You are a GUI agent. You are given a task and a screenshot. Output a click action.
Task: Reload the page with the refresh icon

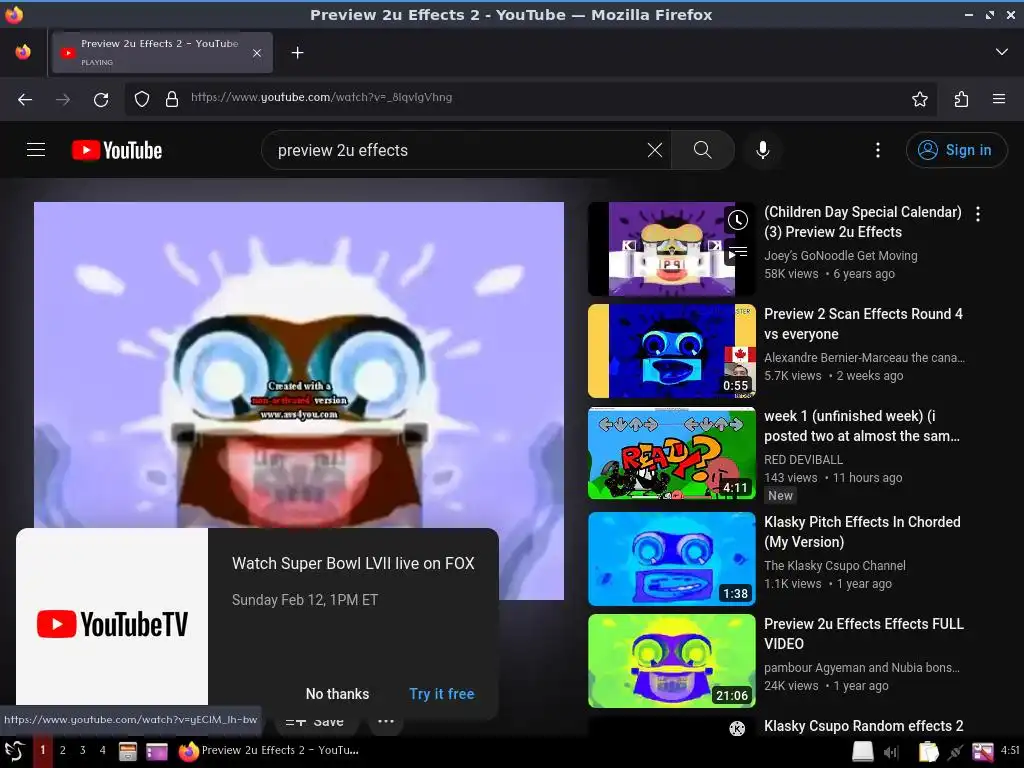point(101,99)
